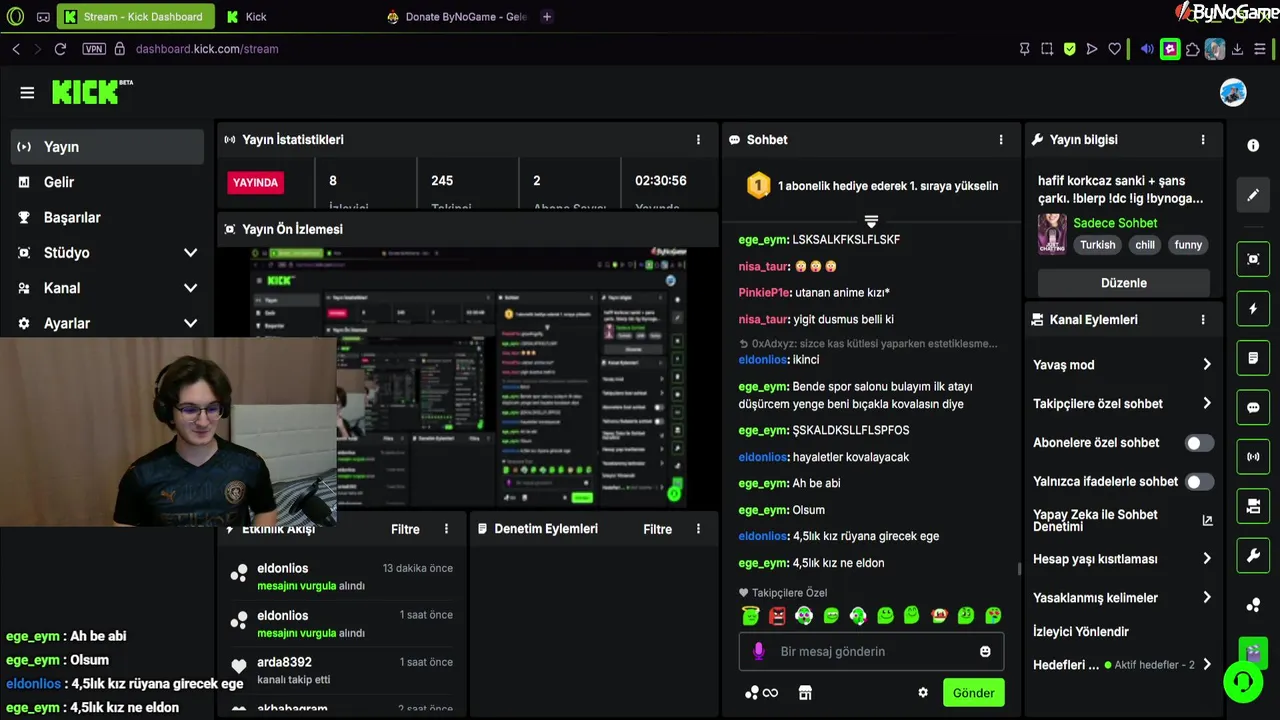Click the funny tag

click(1188, 245)
